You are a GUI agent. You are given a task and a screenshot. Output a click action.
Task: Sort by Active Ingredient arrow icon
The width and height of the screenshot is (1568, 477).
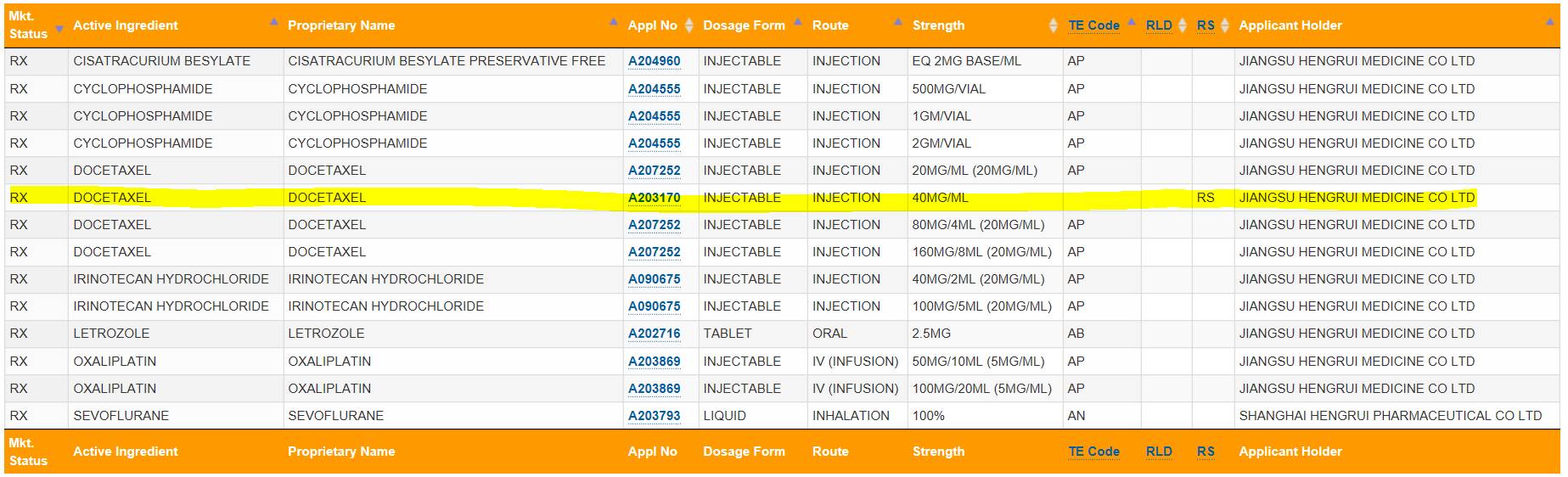coord(274,22)
